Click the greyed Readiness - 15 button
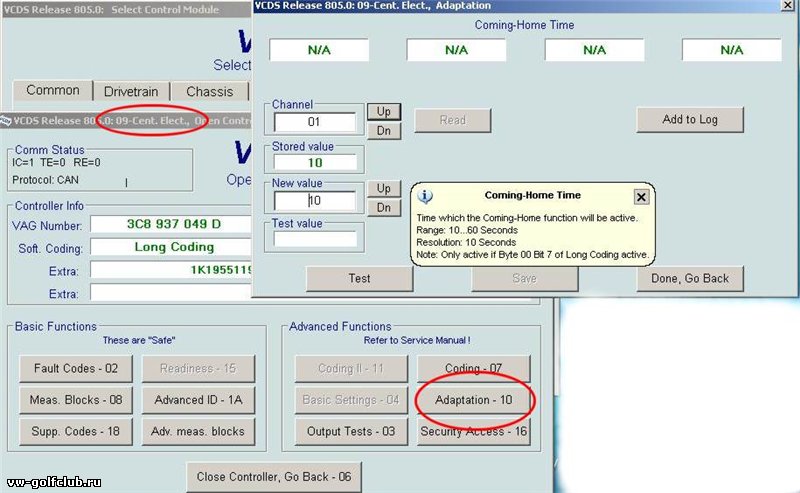This screenshot has height=493, width=800. pos(198,368)
